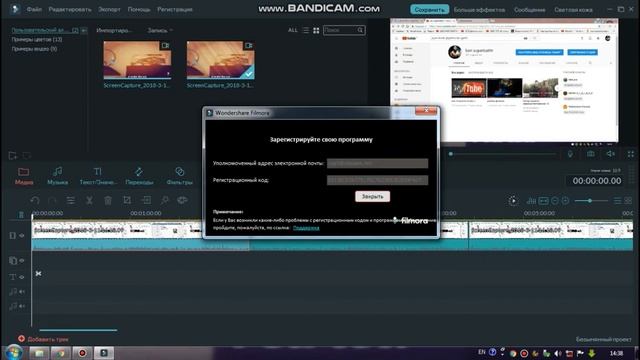Switch media library to list view
This screenshot has height=360, width=640.
click(306, 30)
